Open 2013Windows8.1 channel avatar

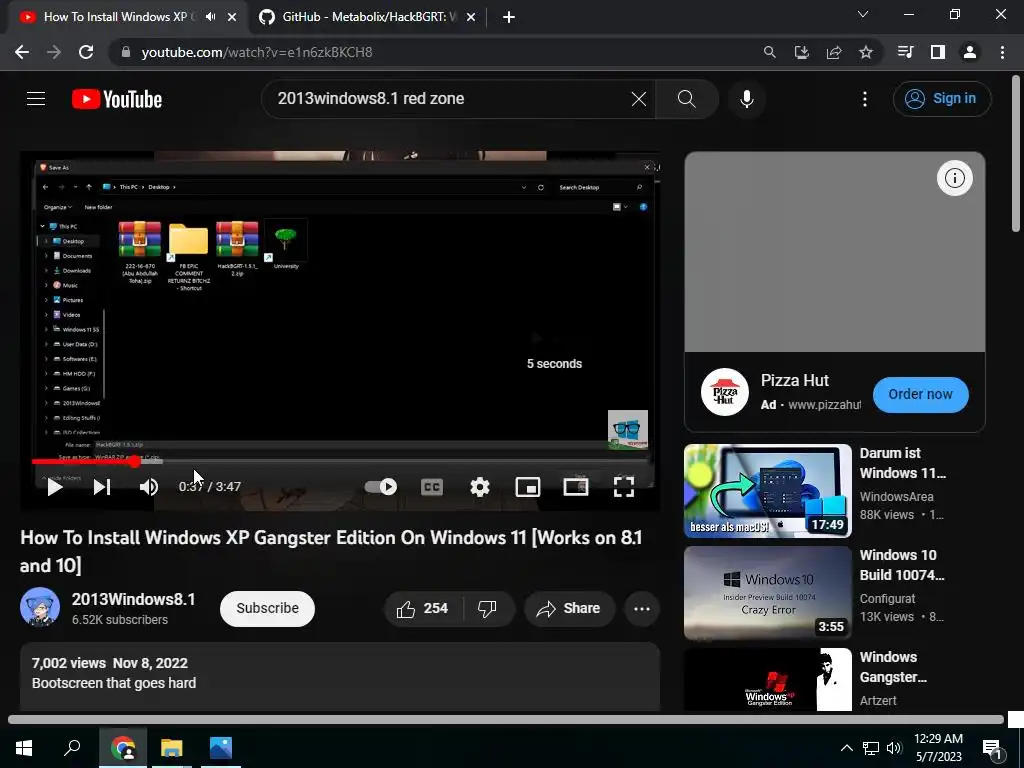(x=40, y=607)
